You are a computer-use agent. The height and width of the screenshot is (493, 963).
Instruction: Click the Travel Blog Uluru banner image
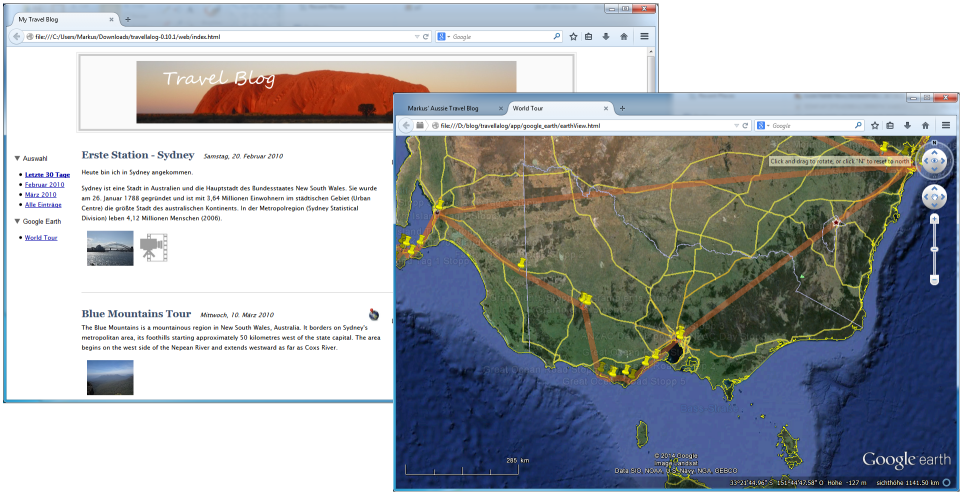click(326, 92)
